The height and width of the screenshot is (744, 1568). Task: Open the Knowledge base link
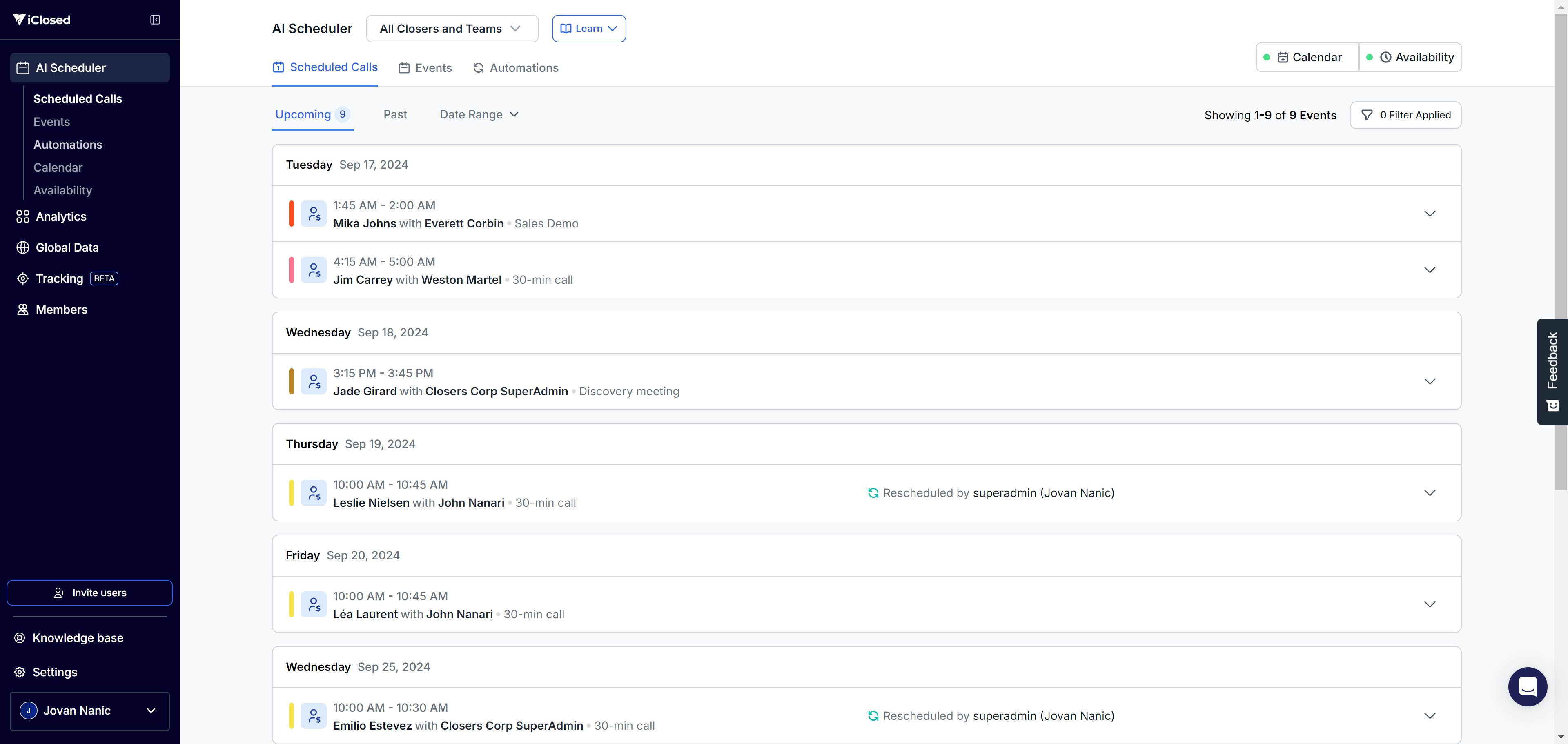(77, 638)
